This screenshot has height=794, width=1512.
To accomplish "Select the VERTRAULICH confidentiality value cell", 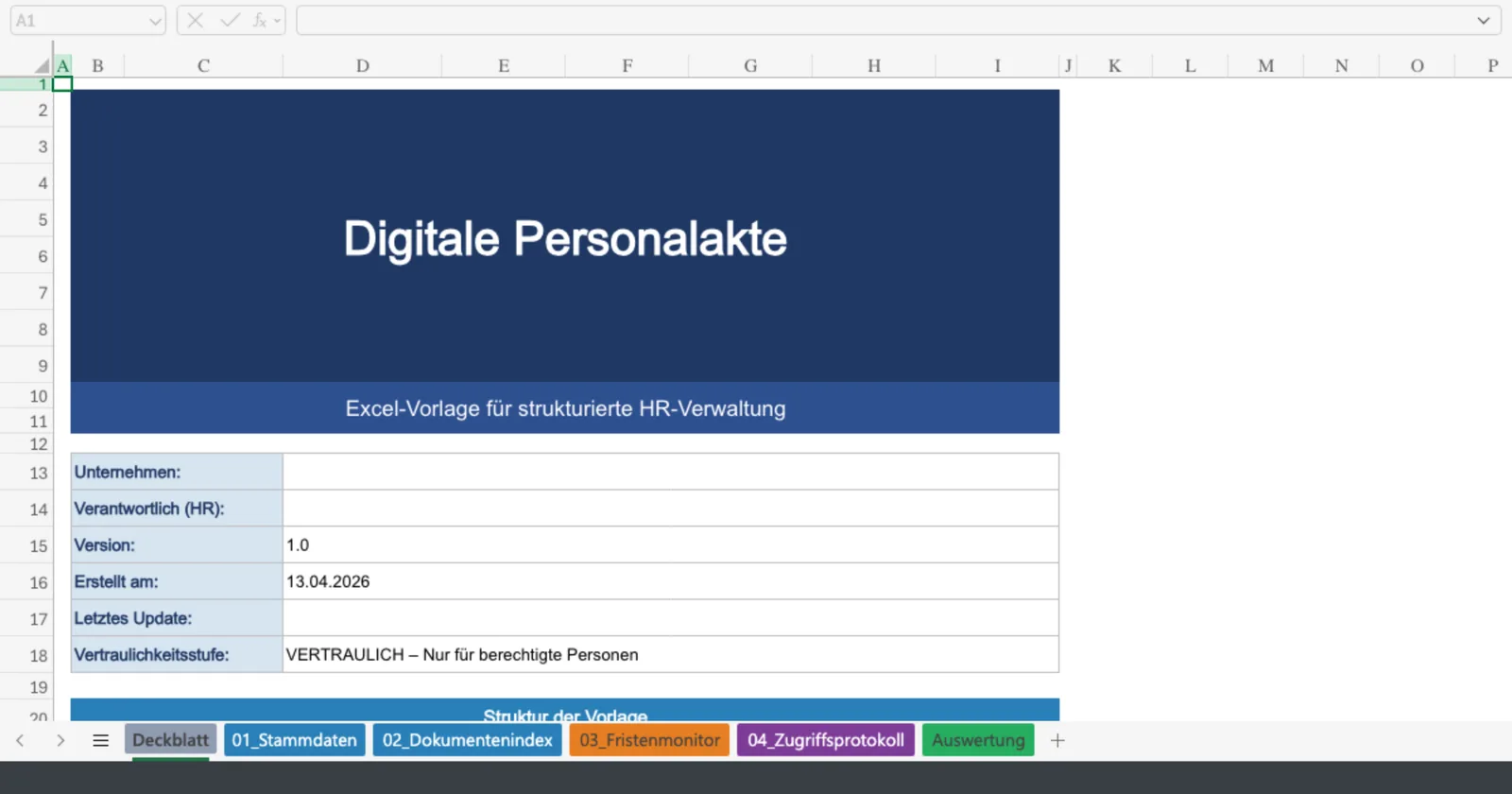I will (671, 655).
